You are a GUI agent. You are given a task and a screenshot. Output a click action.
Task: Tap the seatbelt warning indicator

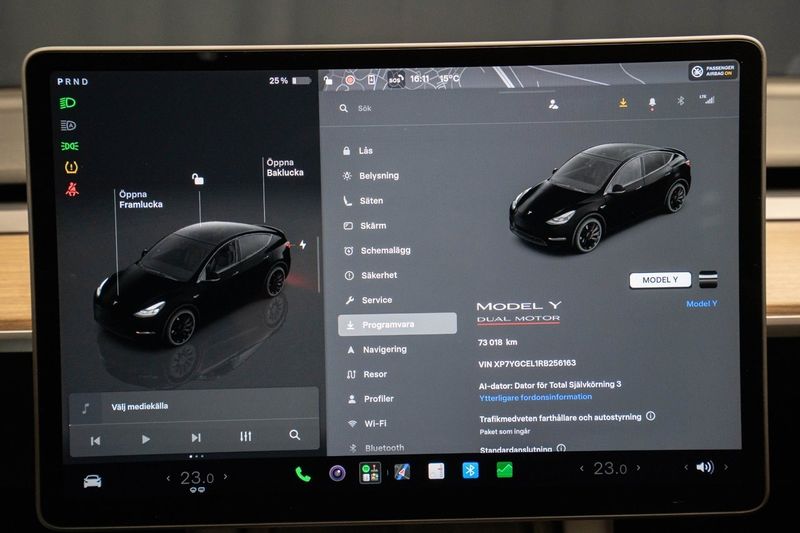pos(72,190)
